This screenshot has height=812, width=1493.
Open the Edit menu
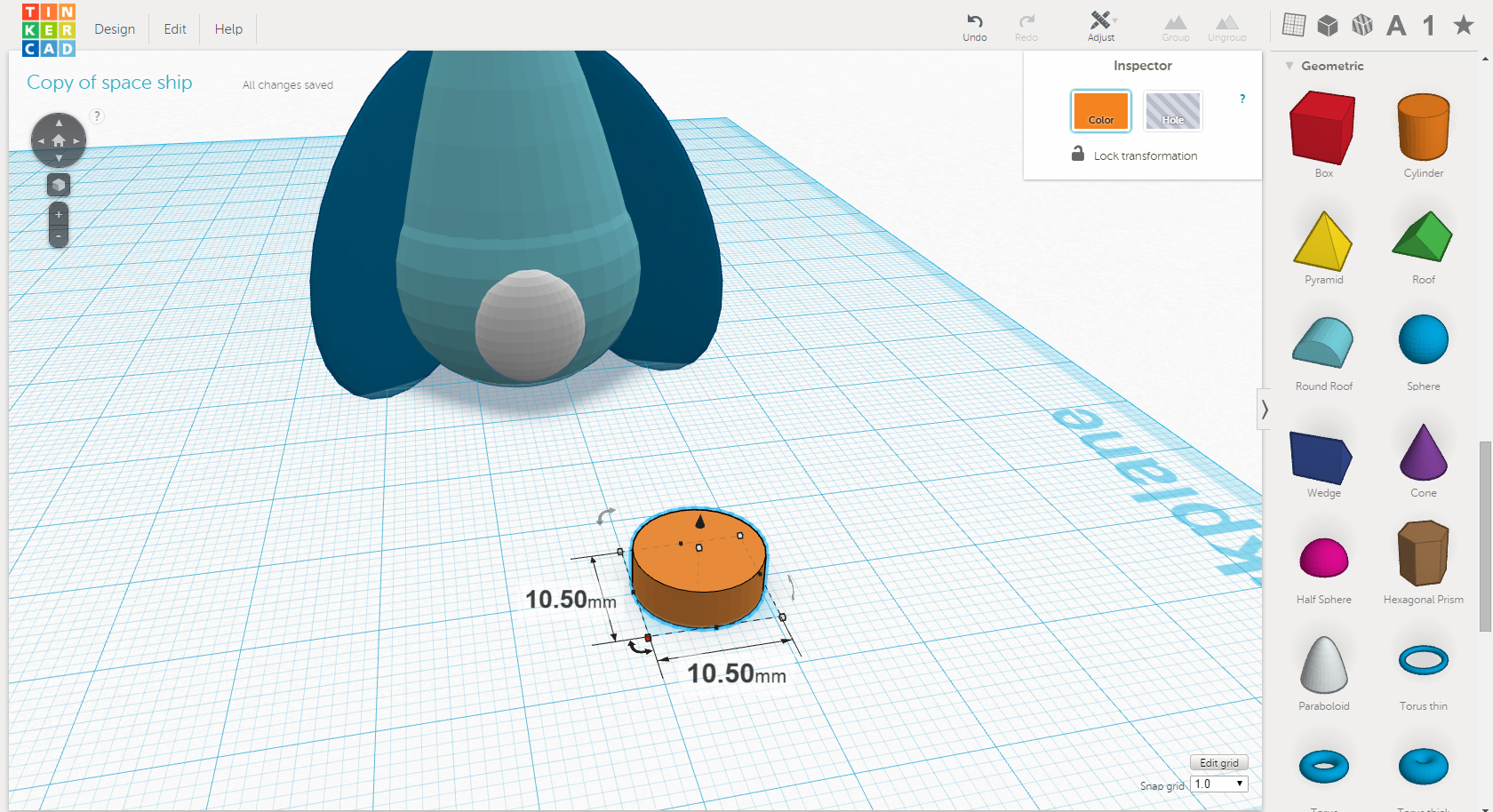175,29
